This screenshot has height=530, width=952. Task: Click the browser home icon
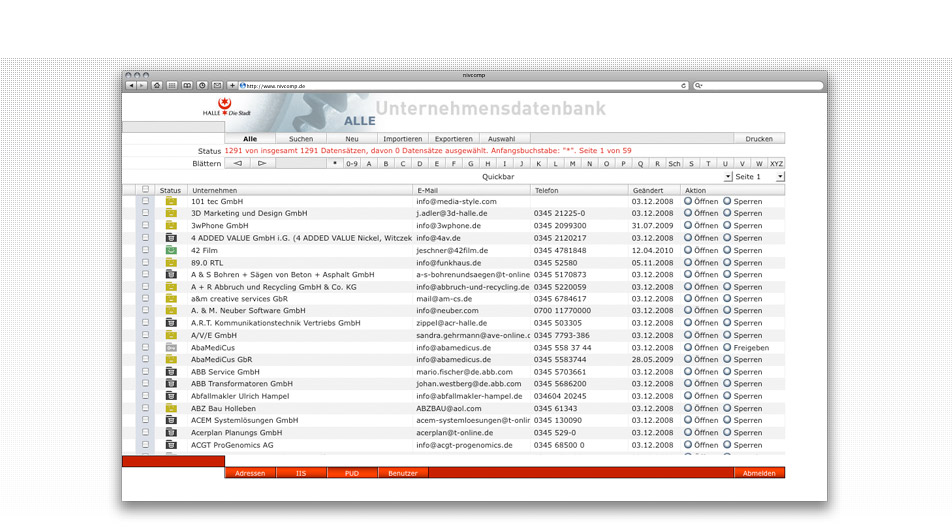pyautogui.click(x=157, y=86)
